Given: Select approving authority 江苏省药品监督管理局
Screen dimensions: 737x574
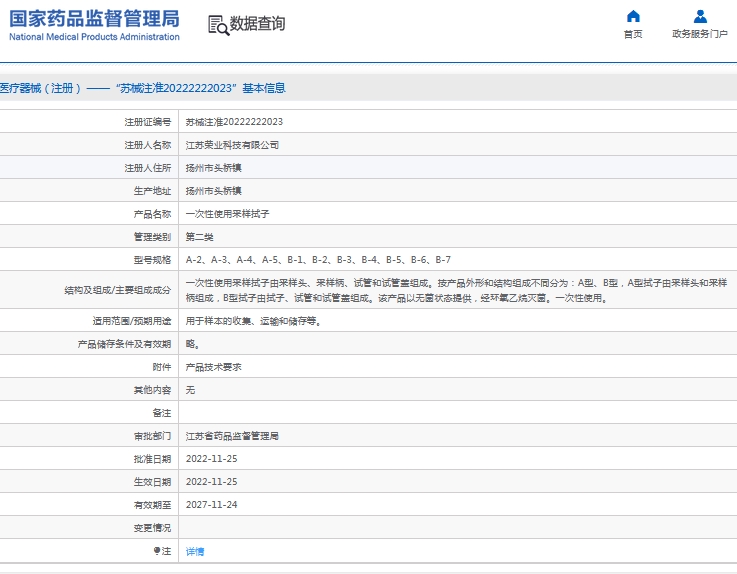Looking at the screenshot, I should [x=232, y=436].
